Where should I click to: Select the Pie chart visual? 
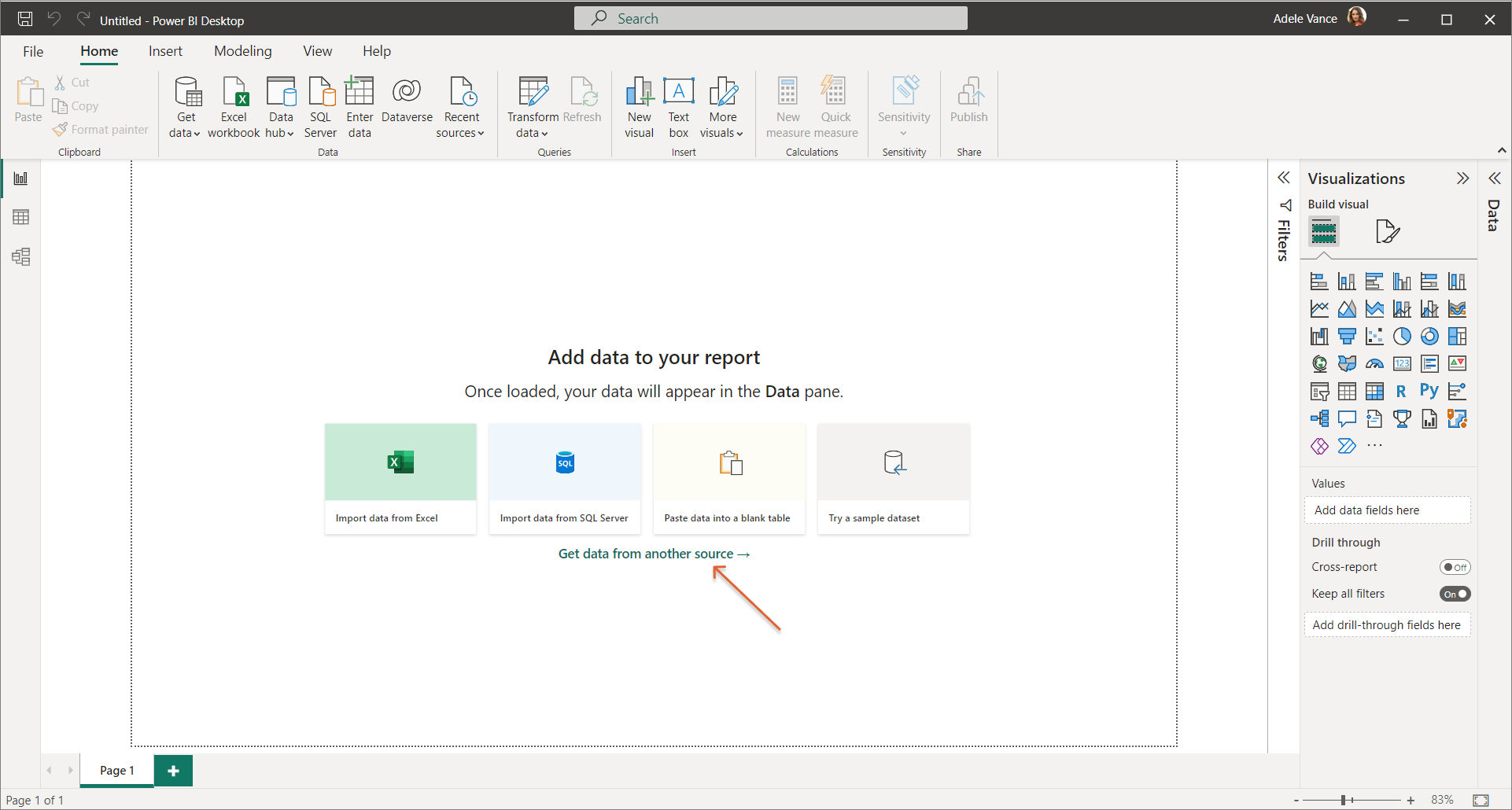coord(1402,337)
